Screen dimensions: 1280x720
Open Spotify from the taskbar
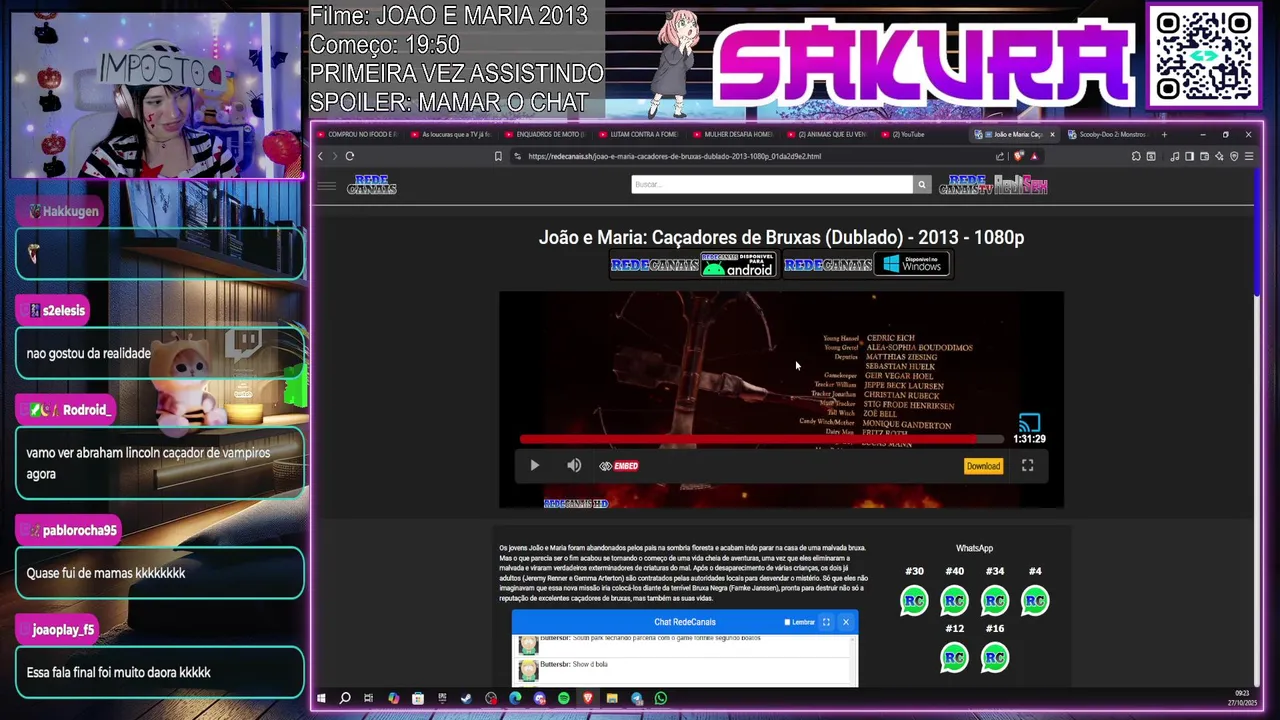click(564, 698)
